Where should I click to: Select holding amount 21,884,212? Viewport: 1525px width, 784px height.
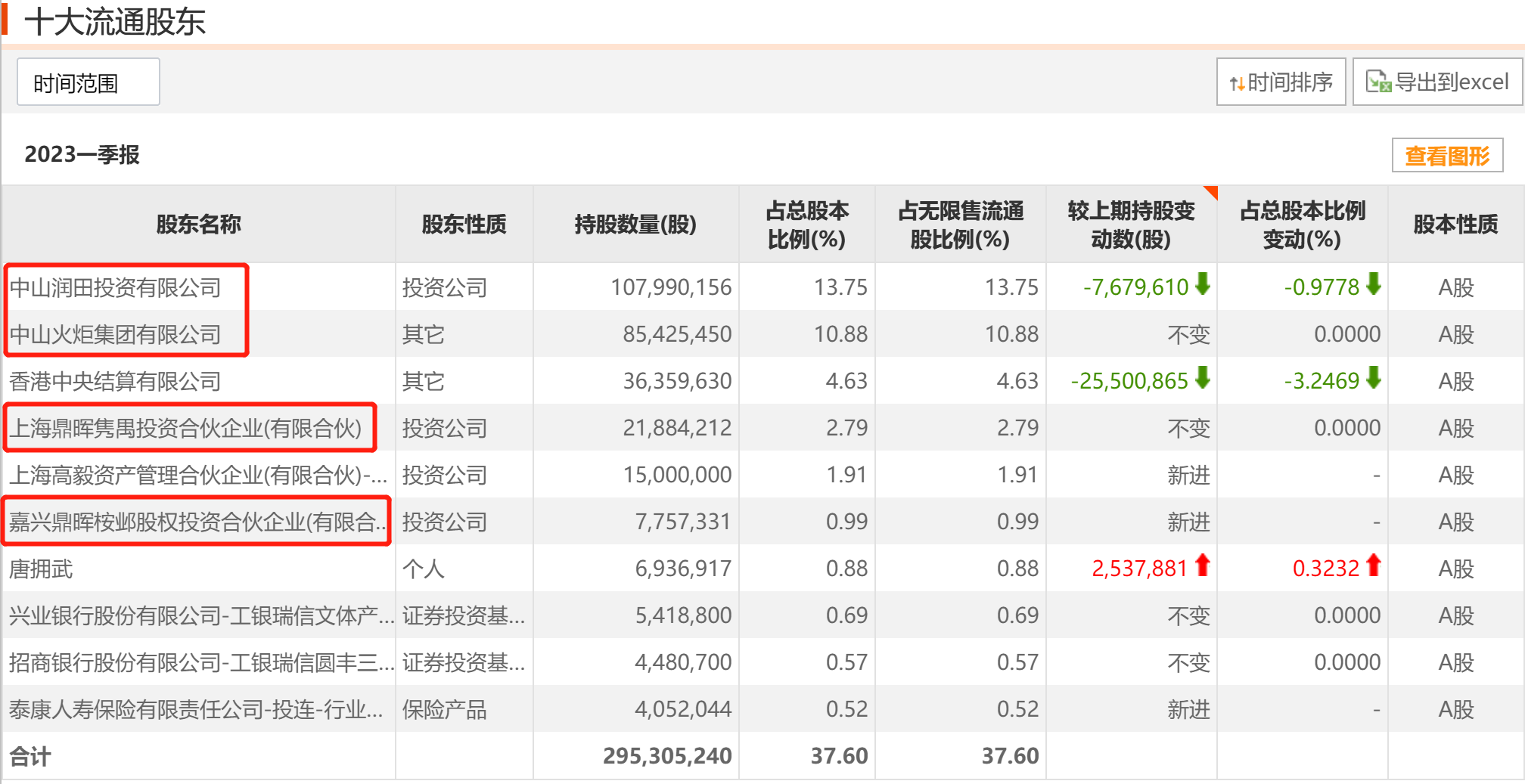677,428
